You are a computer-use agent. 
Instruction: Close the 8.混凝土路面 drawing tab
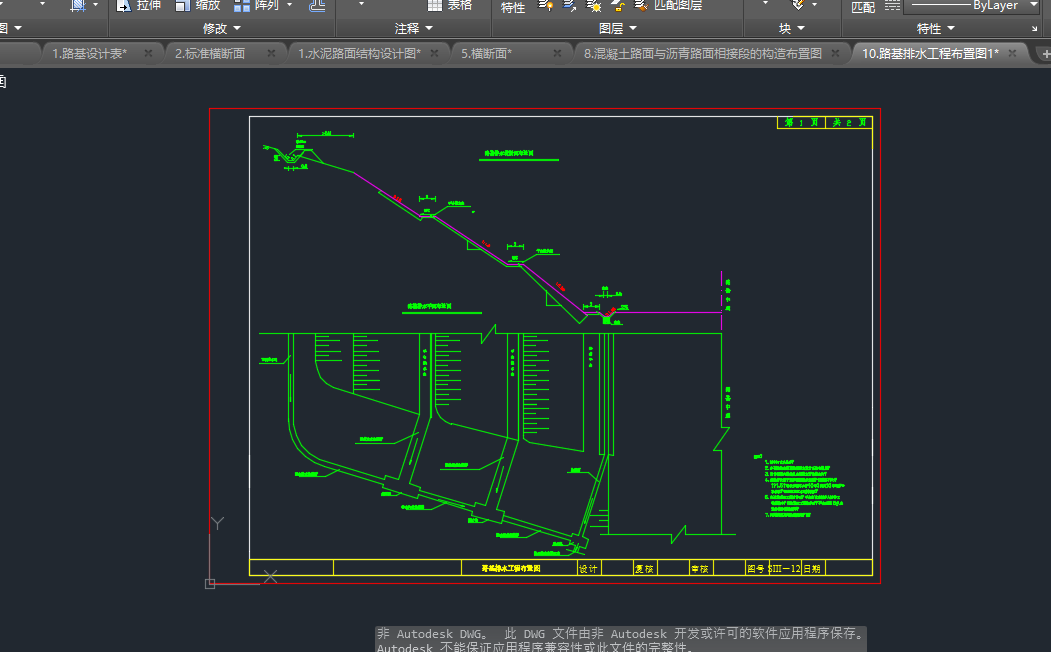point(835,54)
